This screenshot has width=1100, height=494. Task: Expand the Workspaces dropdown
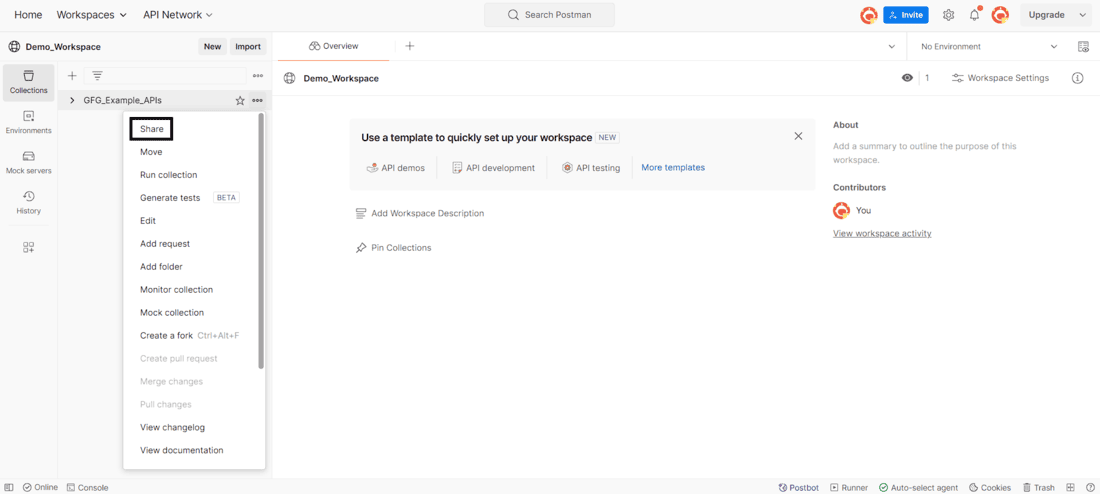(x=92, y=15)
